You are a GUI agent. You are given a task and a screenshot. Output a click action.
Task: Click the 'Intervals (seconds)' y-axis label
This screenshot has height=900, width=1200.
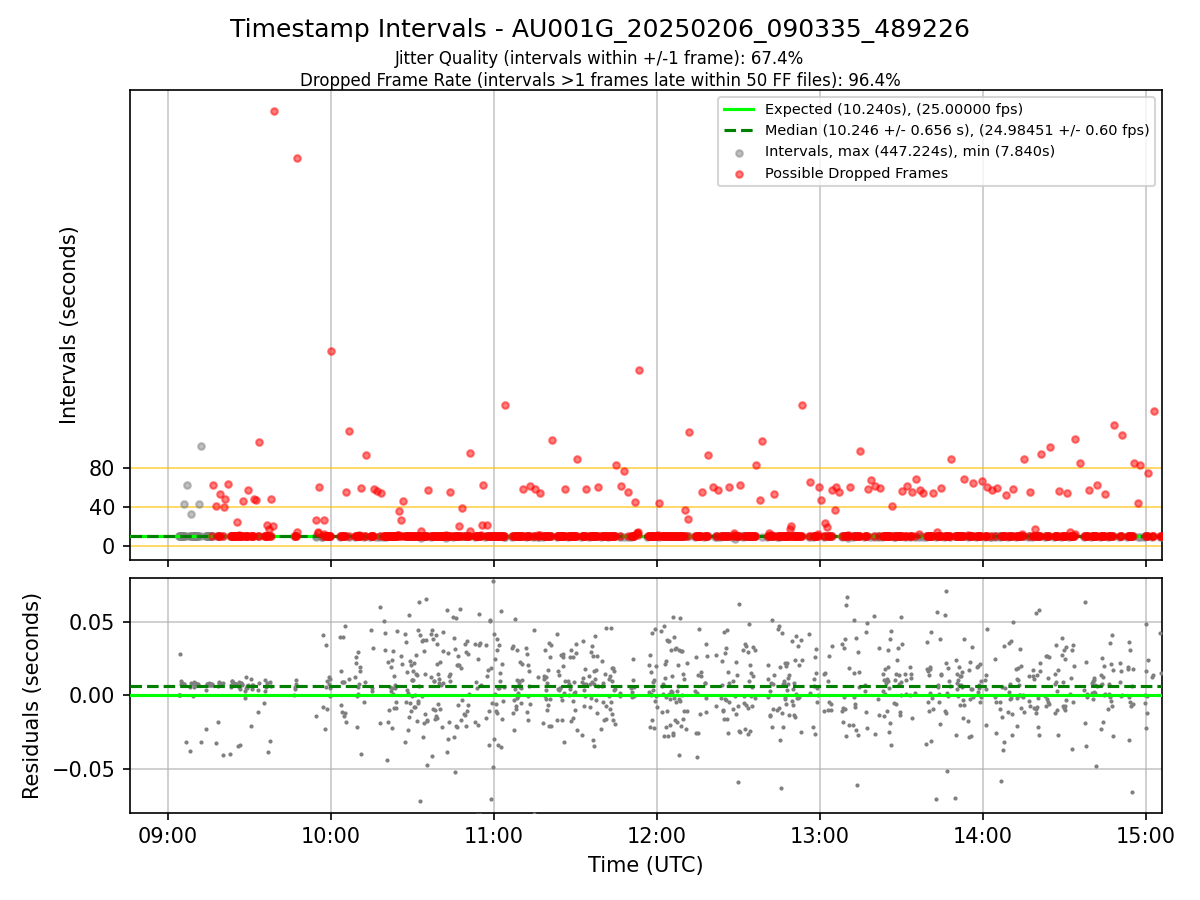[68, 325]
